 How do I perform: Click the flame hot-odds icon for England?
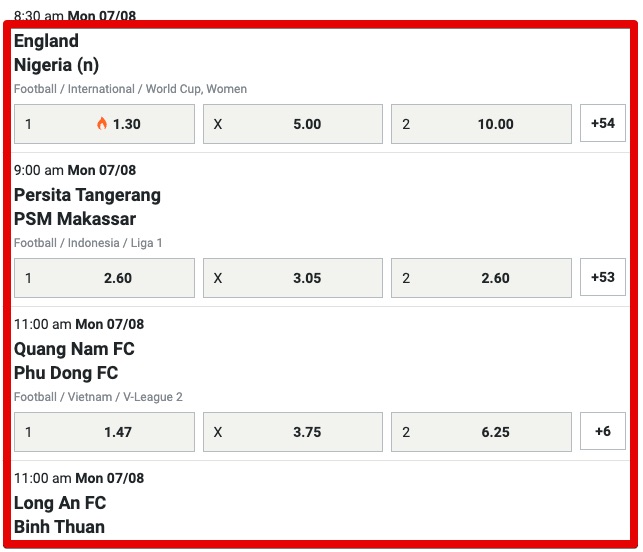click(x=102, y=123)
